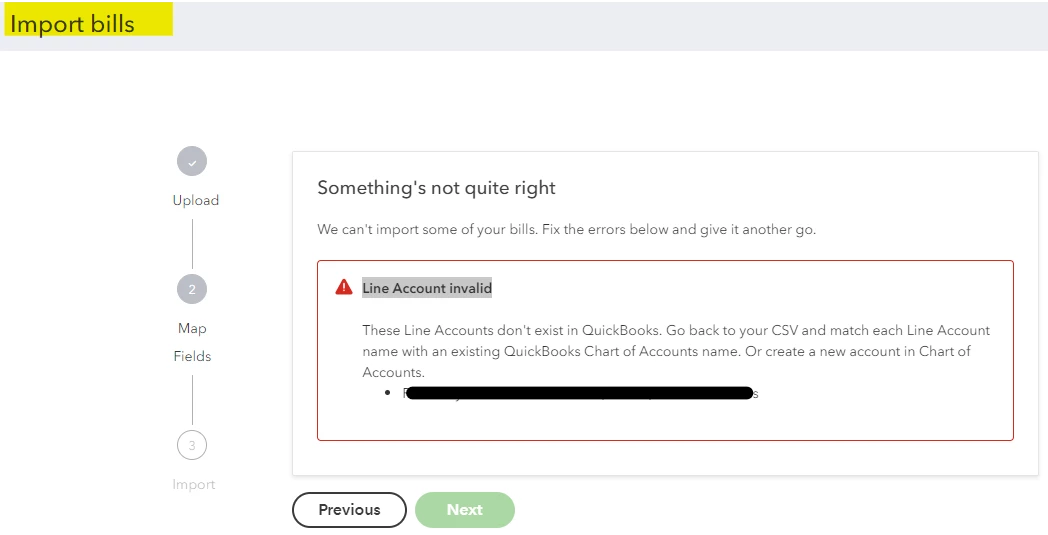Select the Upload step label
The height and width of the screenshot is (535, 1048).
click(195, 200)
